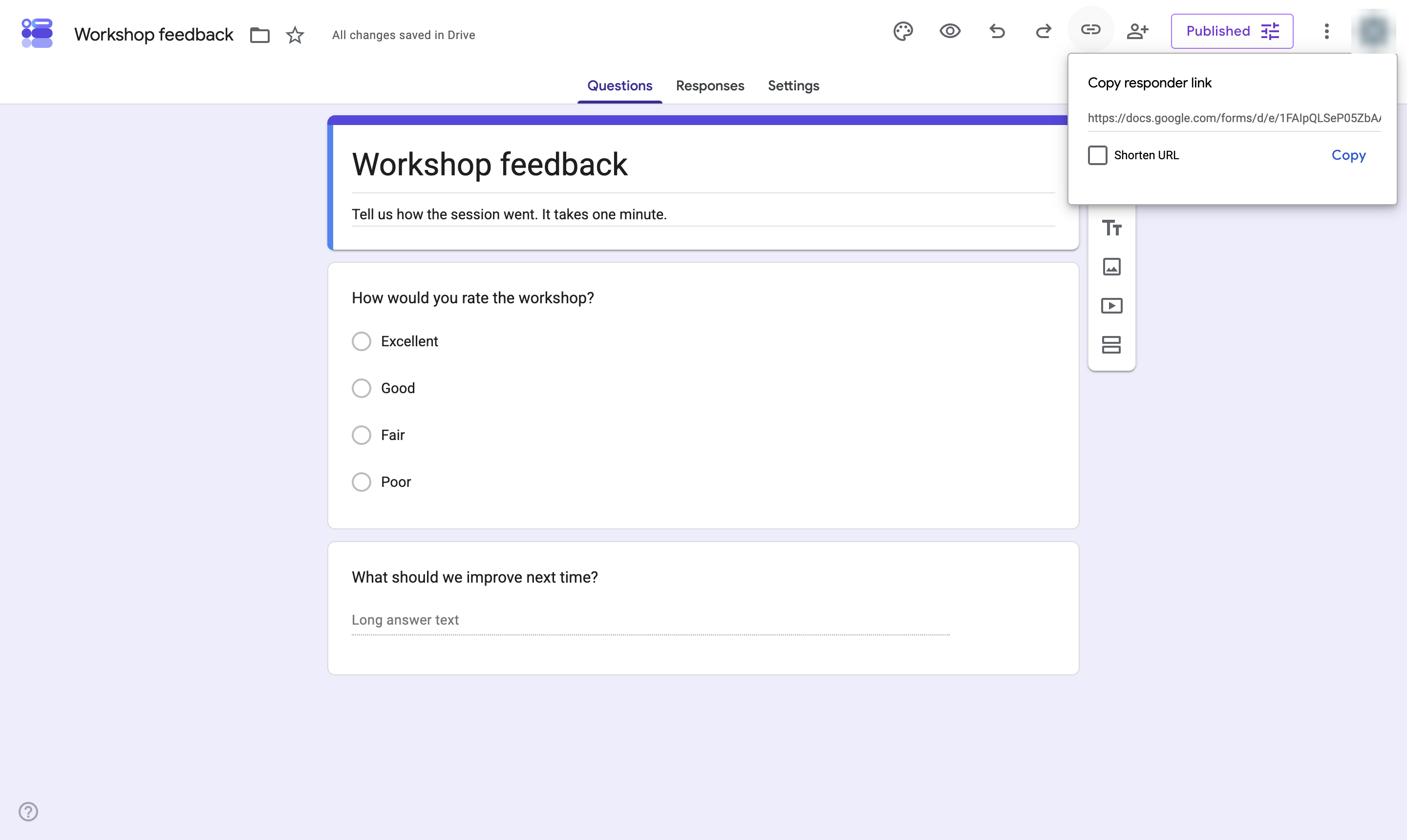Viewport: 1407px width, 840px height.
Task: Open the Published options button
Action: click(x=1232, y=31)
